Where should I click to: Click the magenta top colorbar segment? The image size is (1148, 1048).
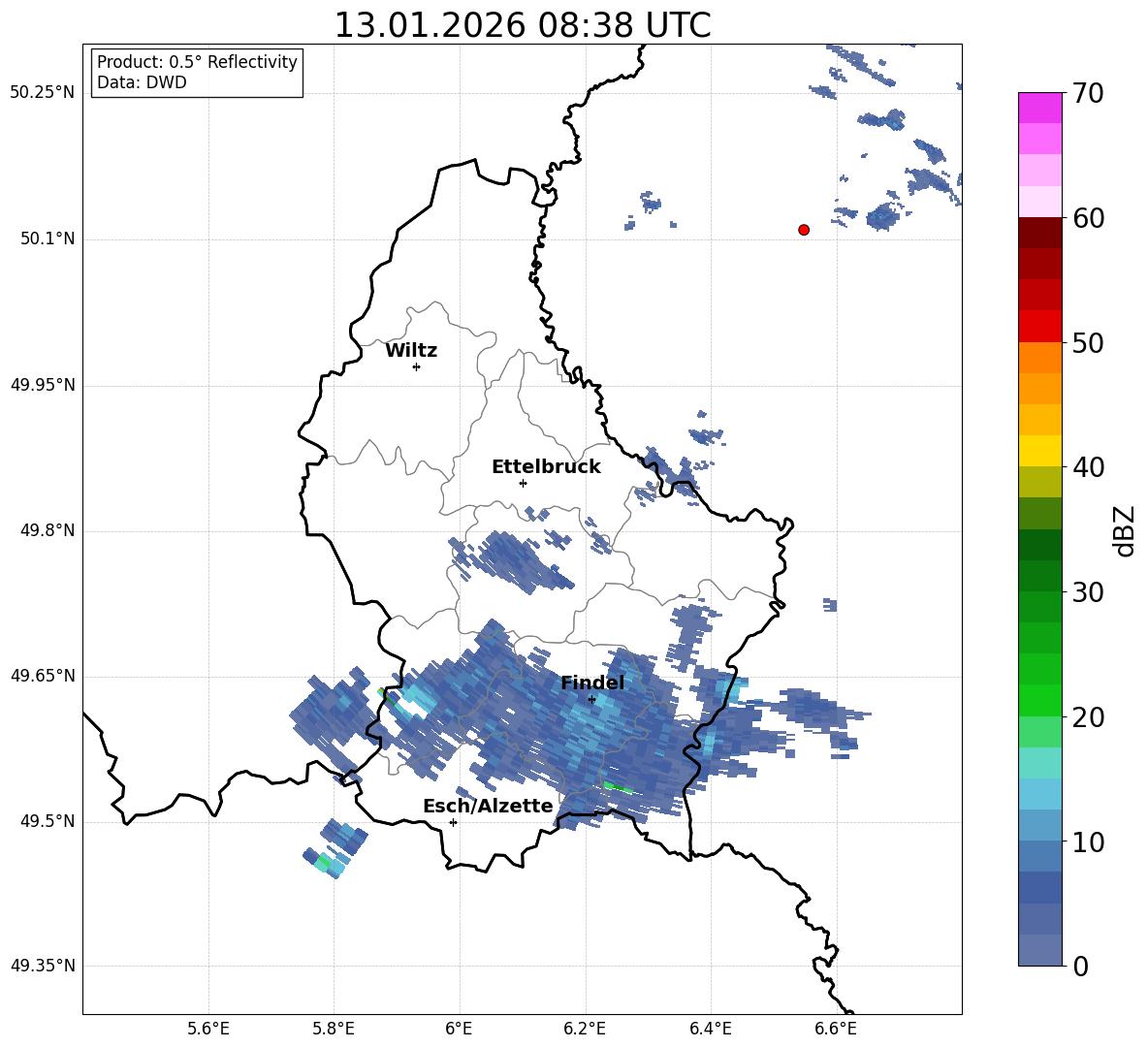(1040, 108)
